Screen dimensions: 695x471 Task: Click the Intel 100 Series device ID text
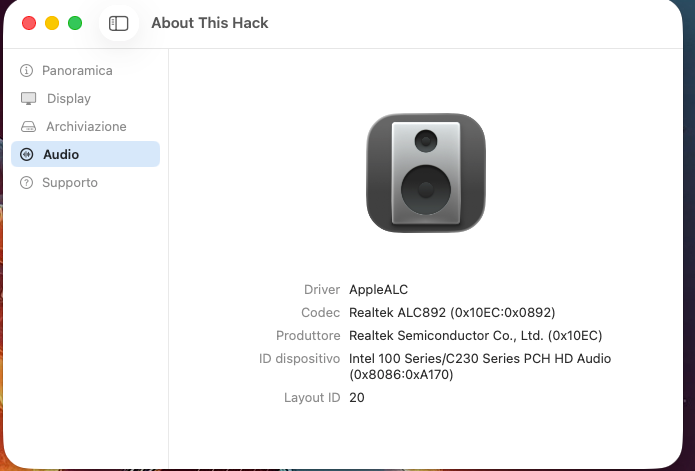479,358
